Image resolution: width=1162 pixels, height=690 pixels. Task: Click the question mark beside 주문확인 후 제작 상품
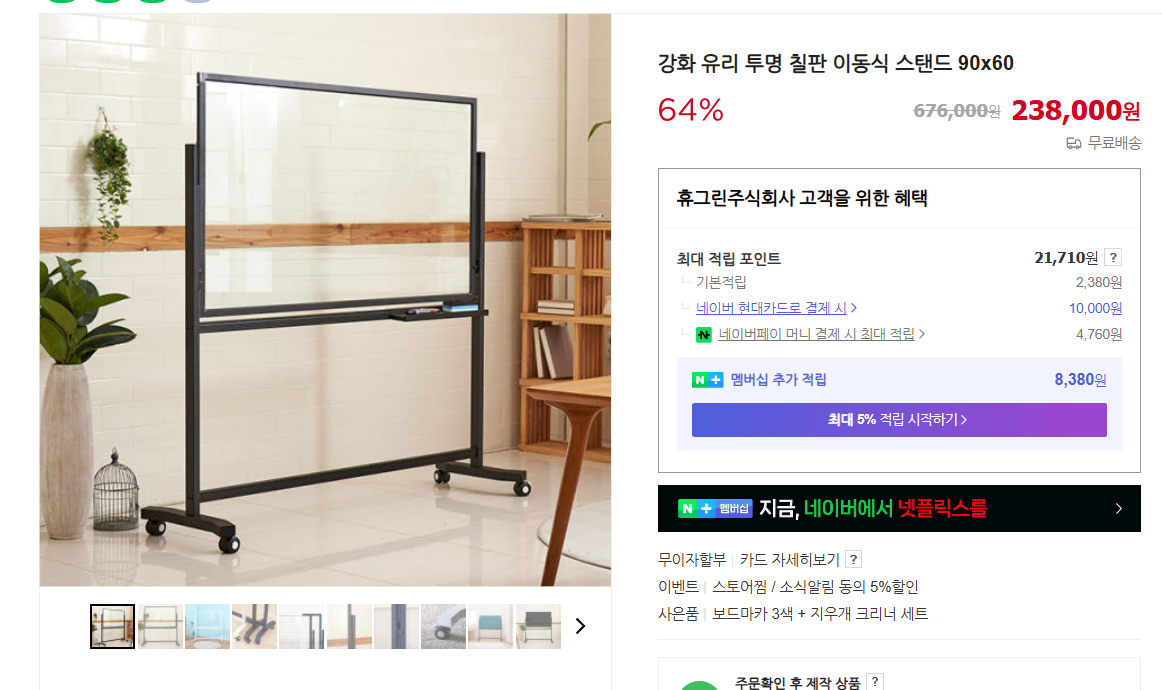[x=874, y=681]
